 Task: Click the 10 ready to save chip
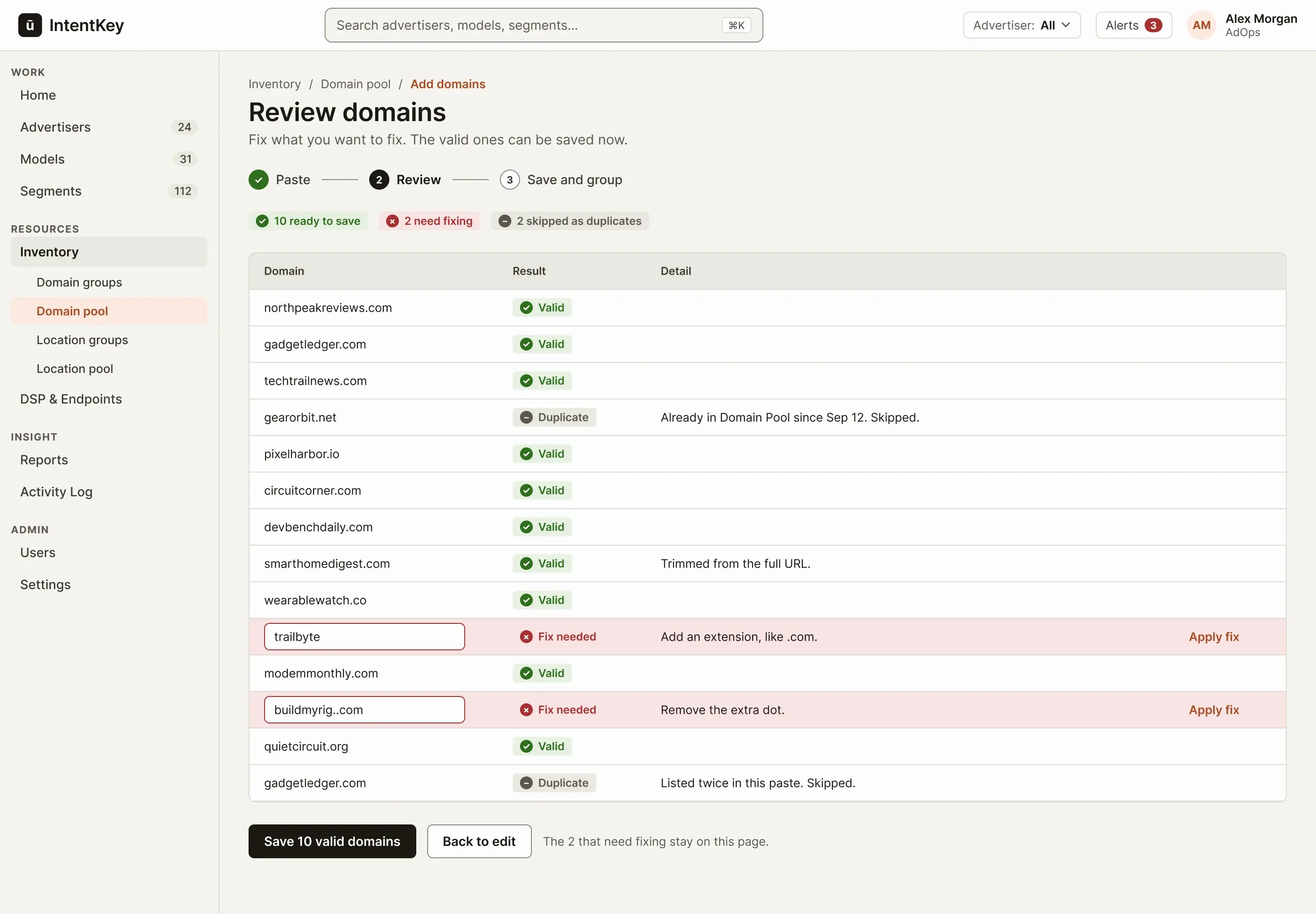[x=308, y=221]
